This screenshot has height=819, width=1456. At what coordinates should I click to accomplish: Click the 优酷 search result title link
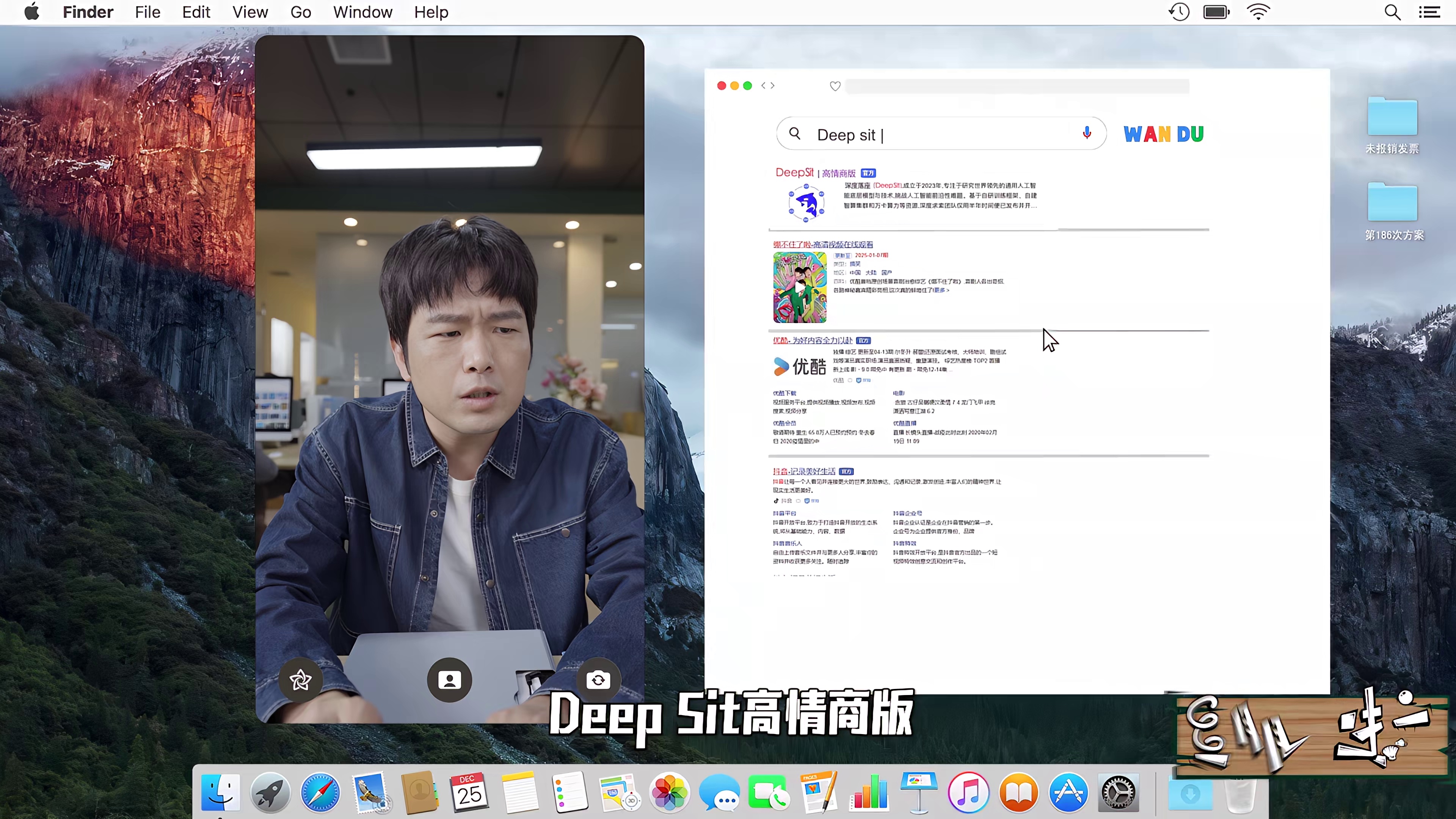point(812,340)
